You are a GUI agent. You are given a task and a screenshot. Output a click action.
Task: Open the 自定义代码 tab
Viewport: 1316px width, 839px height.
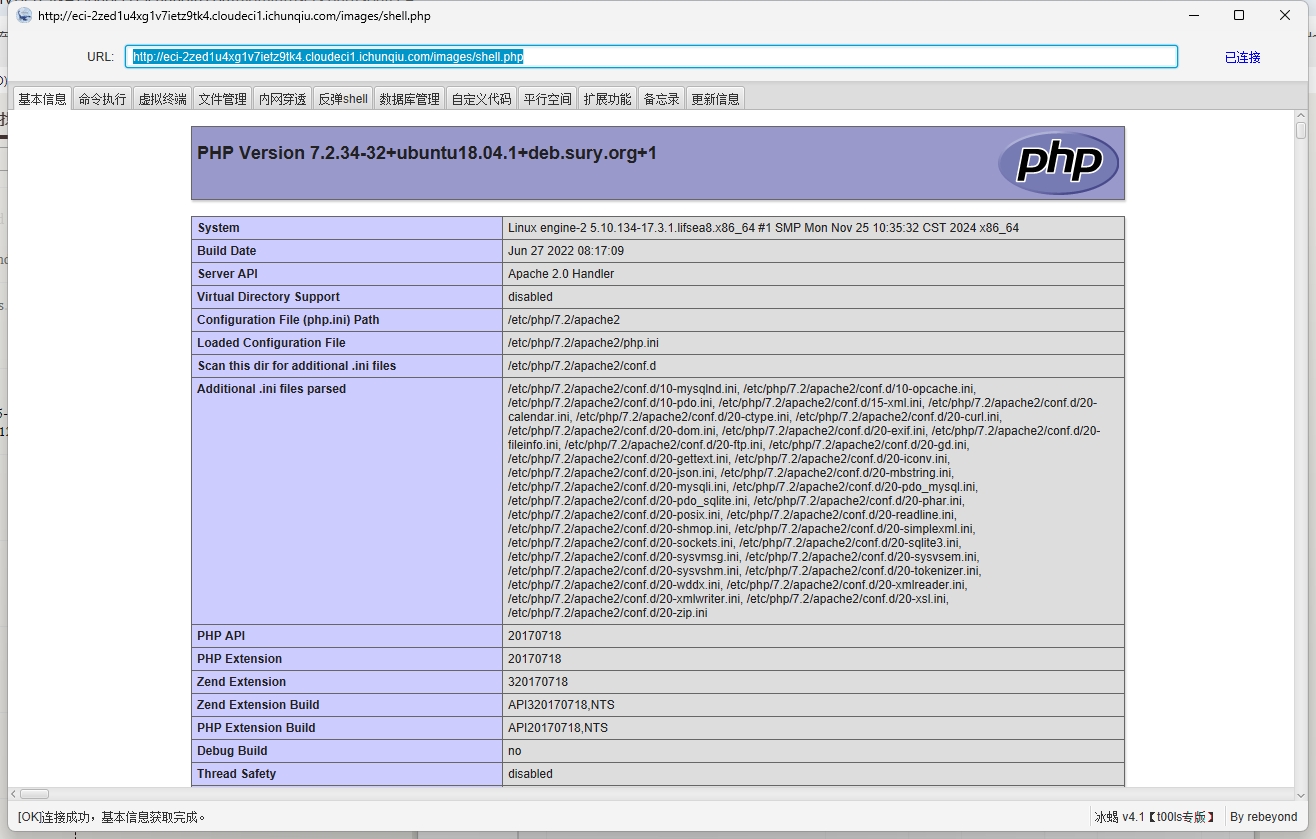pos(481,99)
